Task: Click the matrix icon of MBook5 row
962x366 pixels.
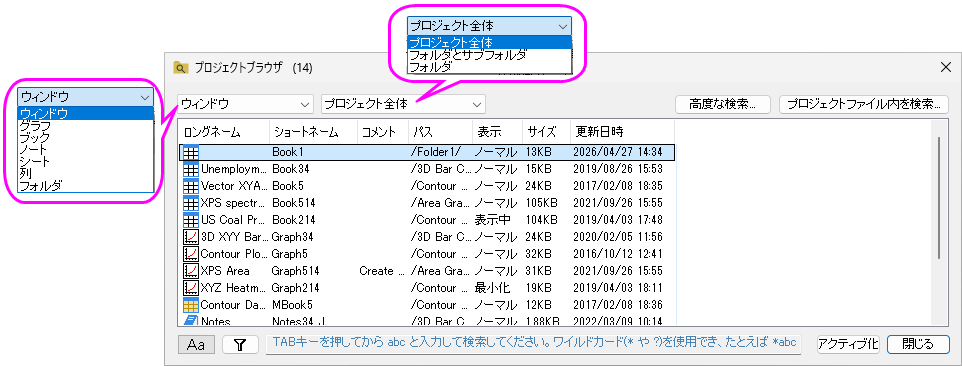Action: 191,305
